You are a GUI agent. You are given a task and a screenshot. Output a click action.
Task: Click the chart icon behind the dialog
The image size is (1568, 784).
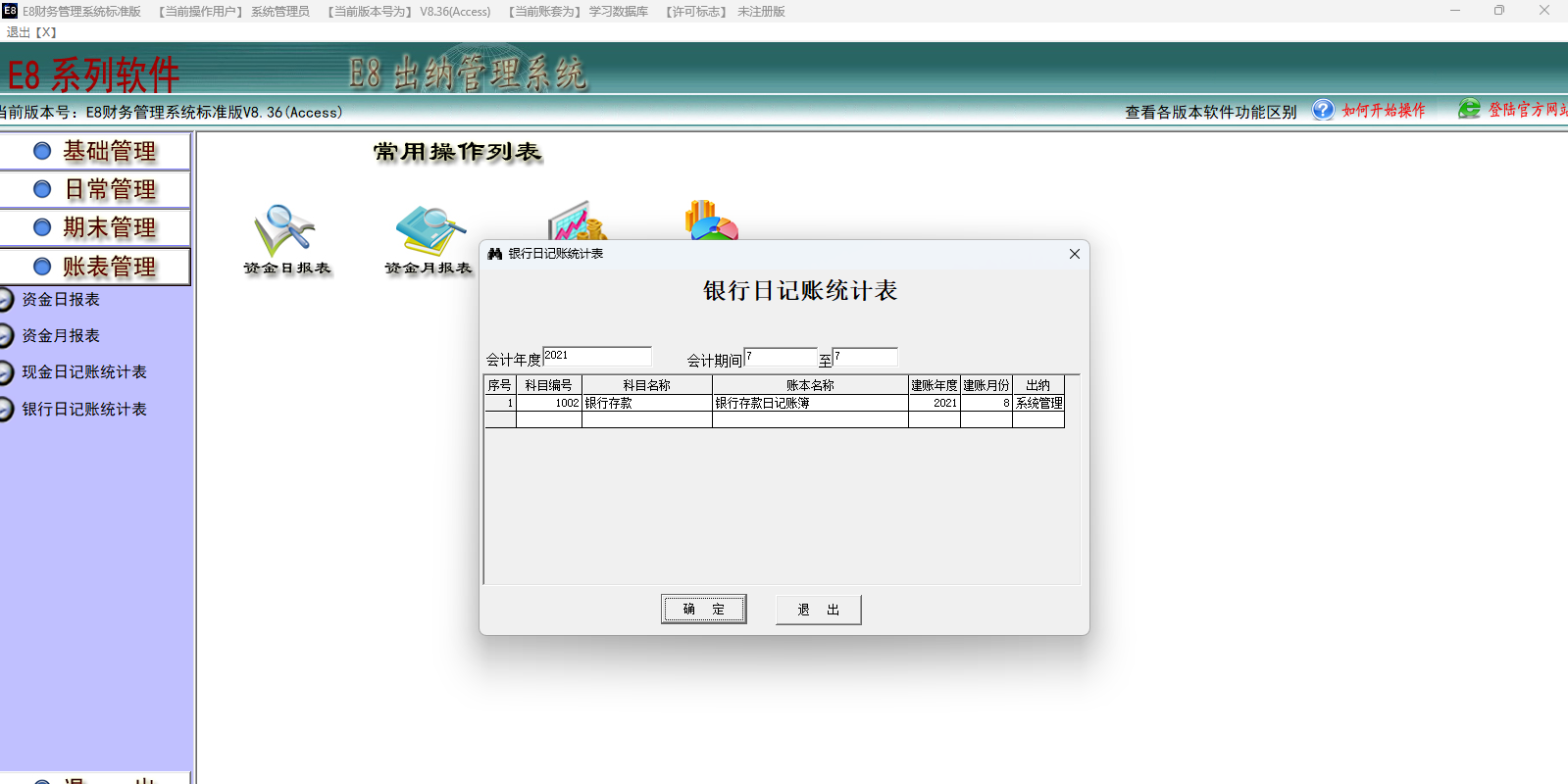[x=578, y=221]
